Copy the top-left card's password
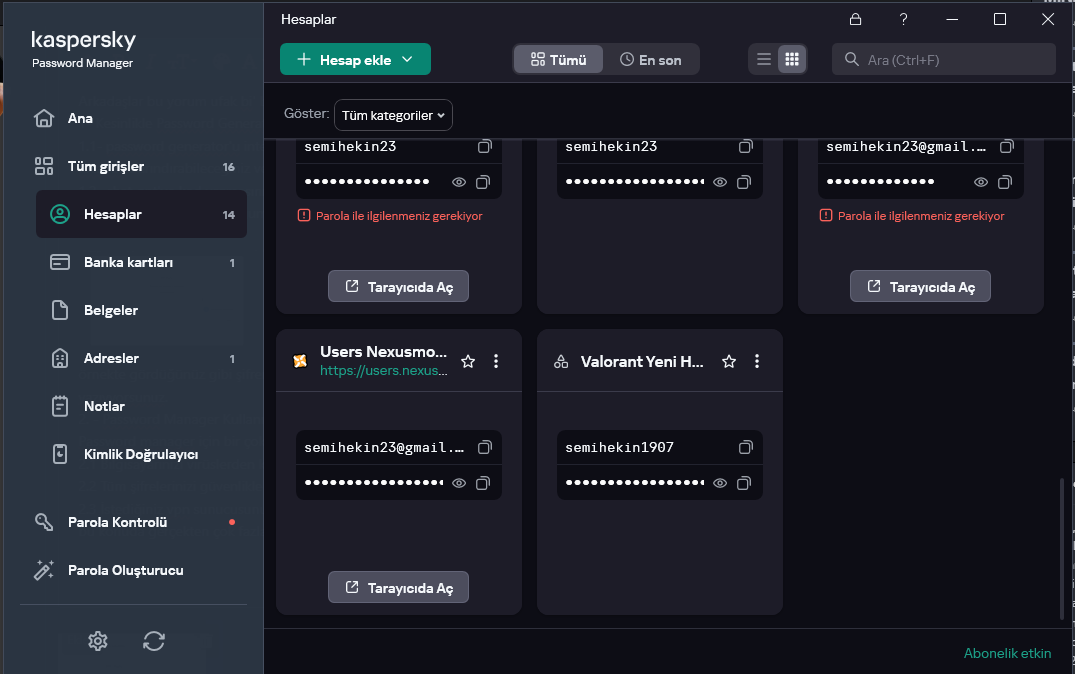 click(x=483, y=182)
